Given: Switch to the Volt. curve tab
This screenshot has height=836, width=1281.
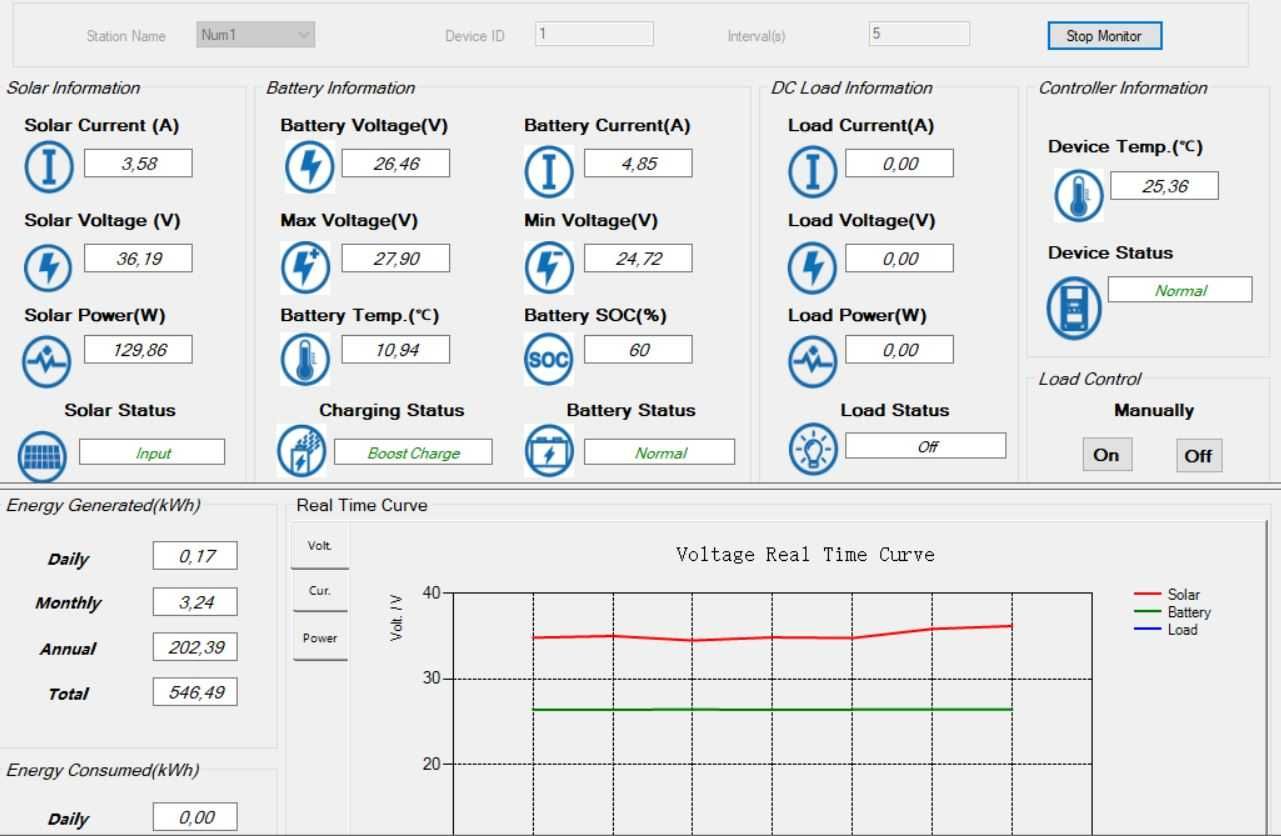Looking at the screenshot, I should (x=320, y=547).
